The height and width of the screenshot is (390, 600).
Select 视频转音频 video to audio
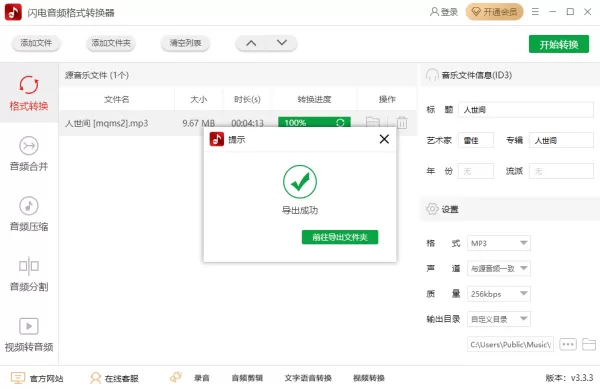[29, 335]
